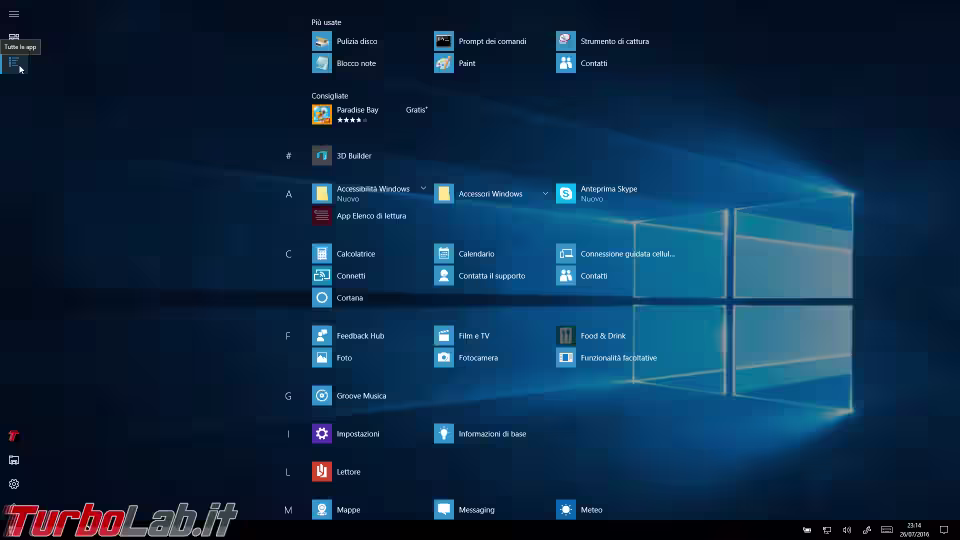Open Cortana
Image resolution: width=960 pixels, height=540 pixels.
337,298
